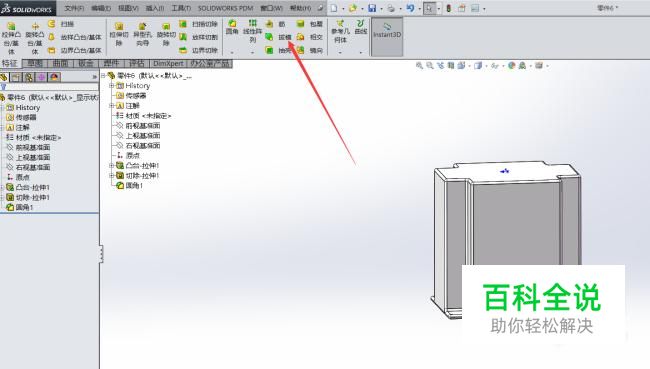Collapse the 零件6 root in the flyout tree

104,75
